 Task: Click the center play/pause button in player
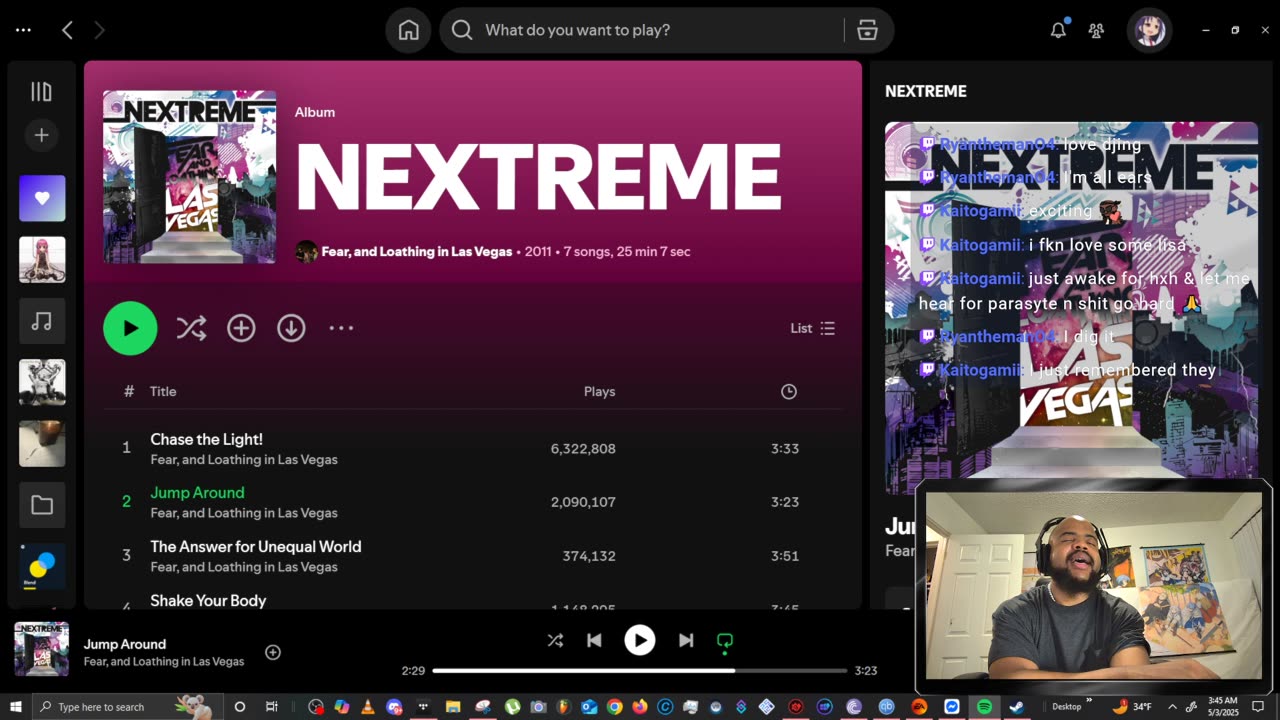(640, 640)
